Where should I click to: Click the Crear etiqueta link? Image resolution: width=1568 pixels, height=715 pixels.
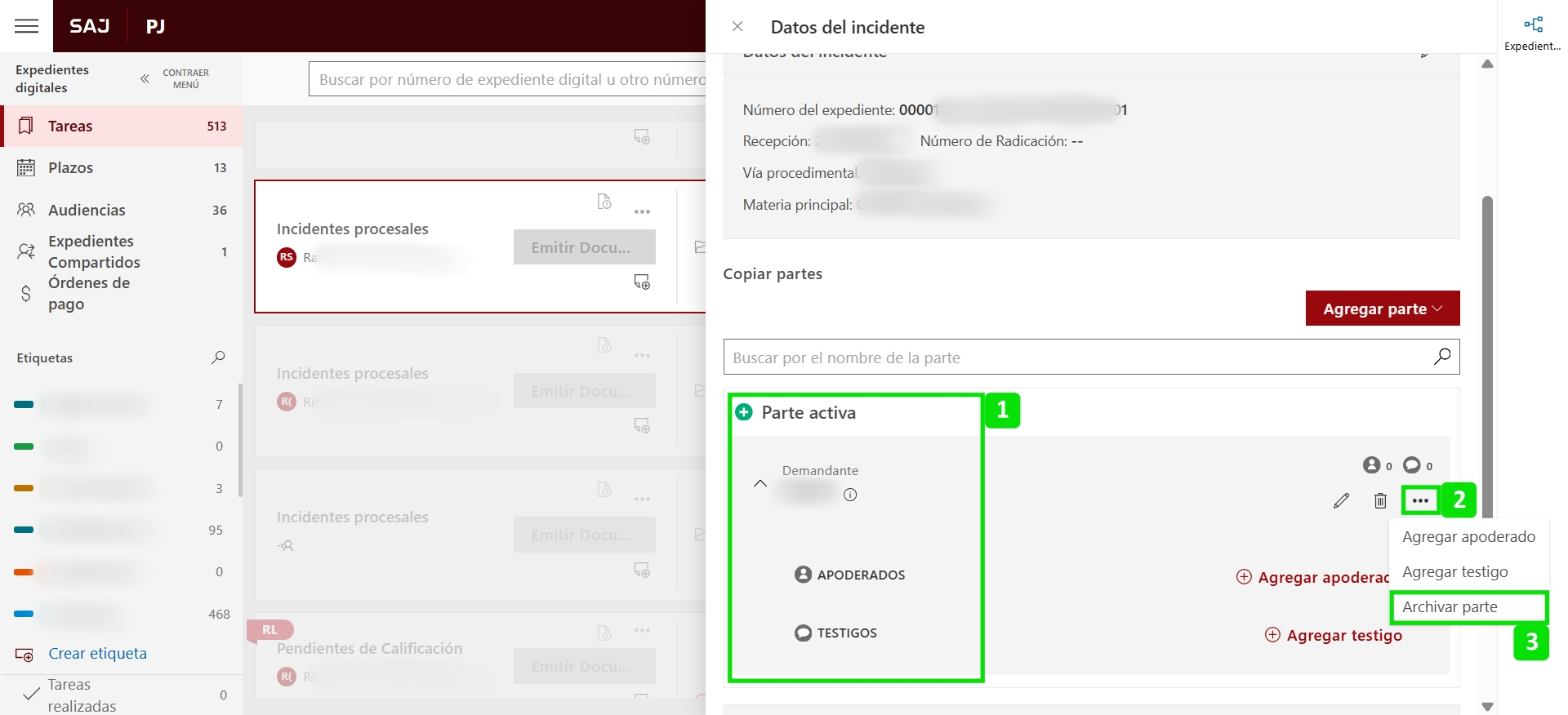[97, 654]
